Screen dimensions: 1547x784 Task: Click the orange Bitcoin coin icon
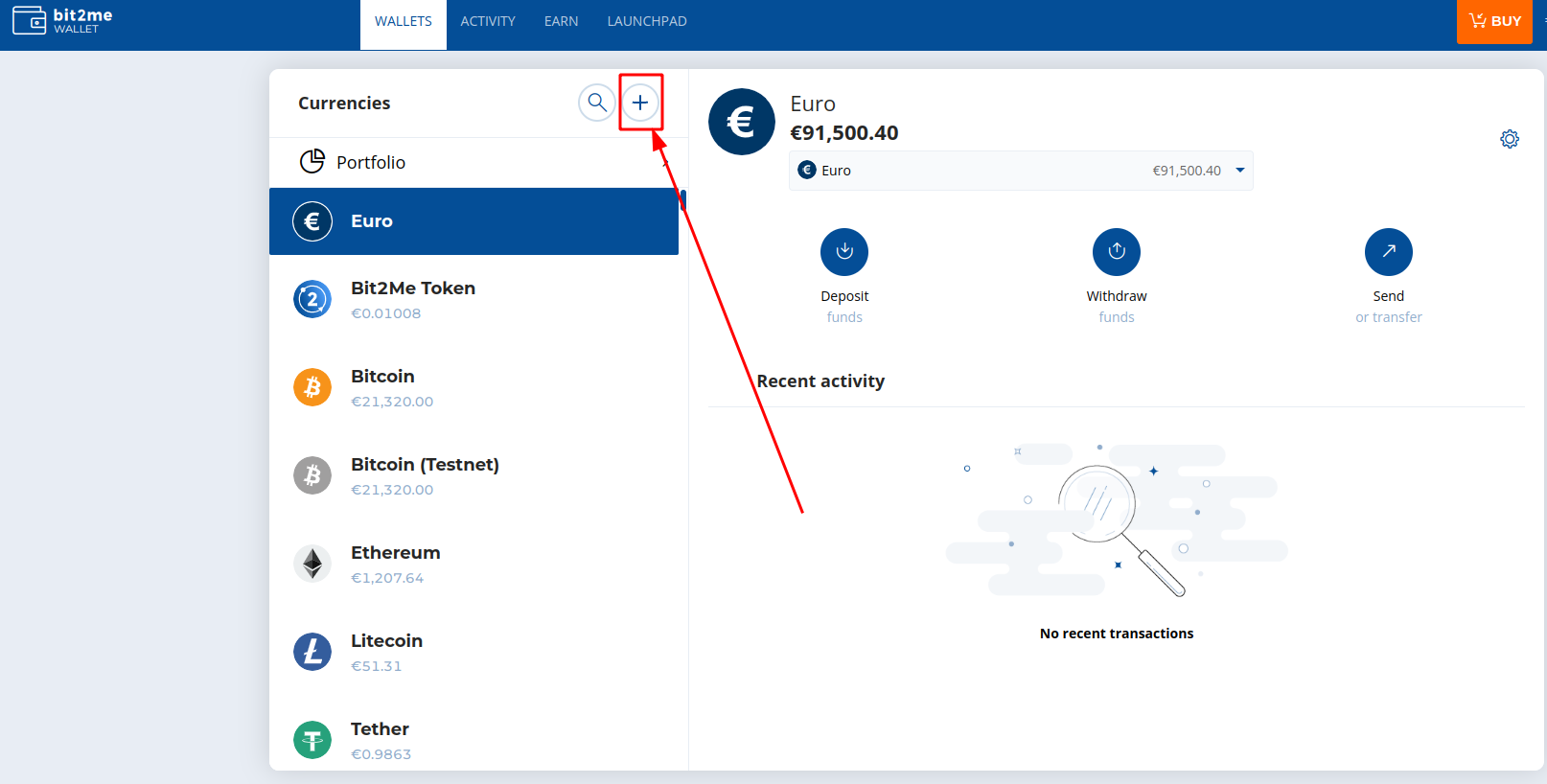pyautogui.click(x=312, y=387)
